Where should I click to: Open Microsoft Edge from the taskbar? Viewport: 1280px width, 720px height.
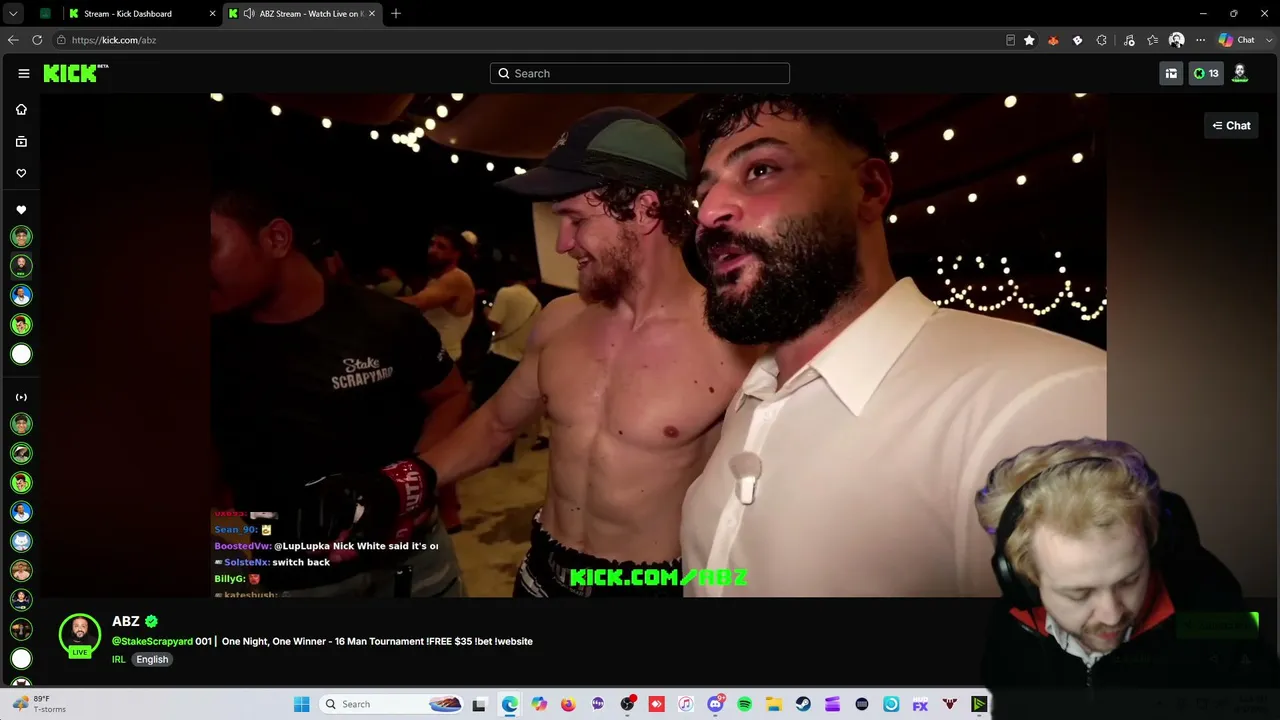(x=510, y=704)
